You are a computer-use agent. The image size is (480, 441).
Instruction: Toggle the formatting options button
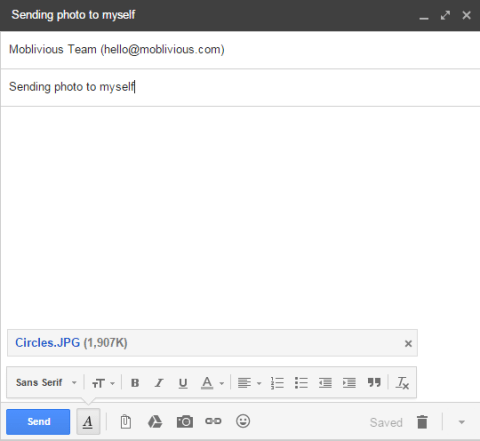tap(88, 422)
